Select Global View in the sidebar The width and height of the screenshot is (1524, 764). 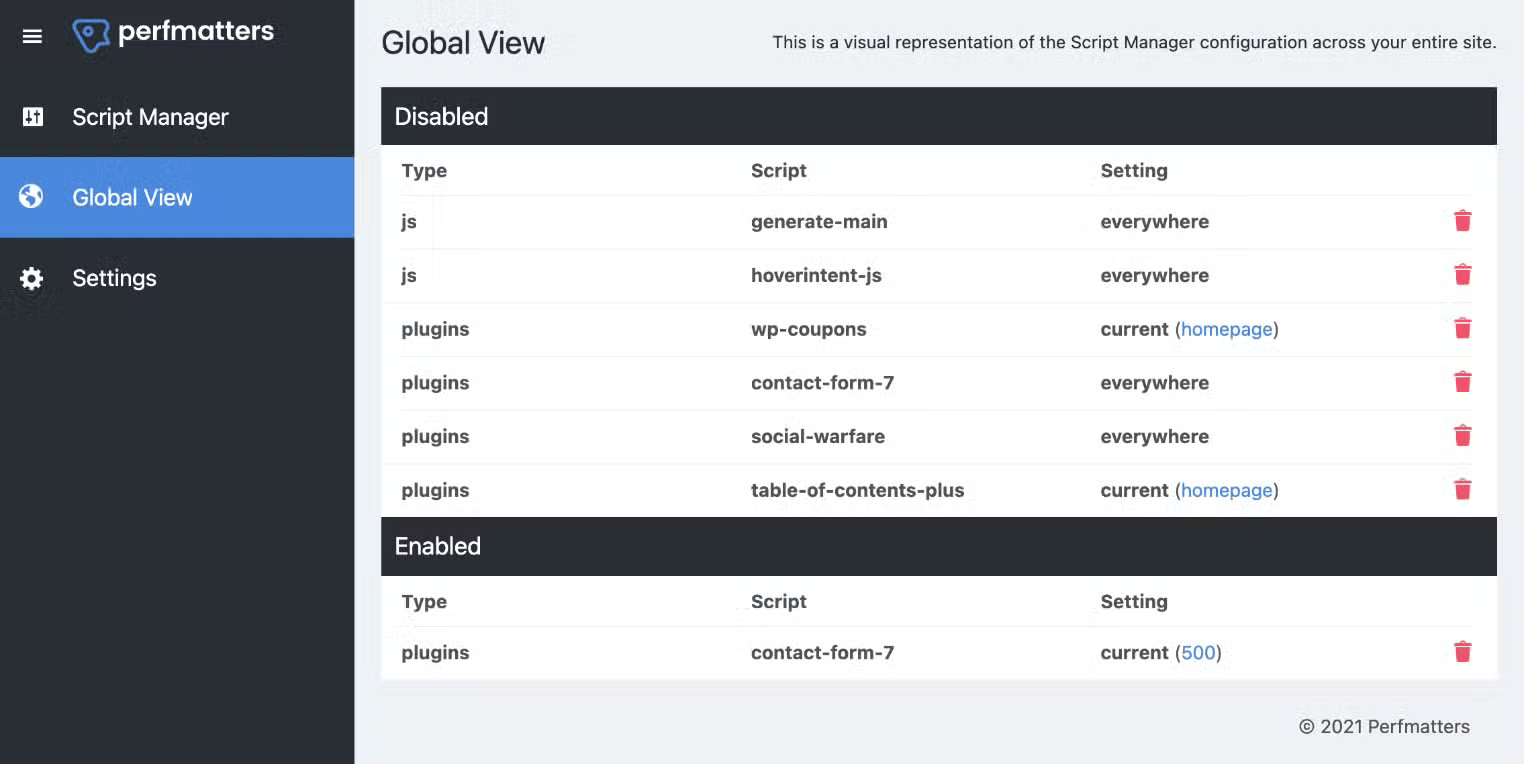[132, 197]
